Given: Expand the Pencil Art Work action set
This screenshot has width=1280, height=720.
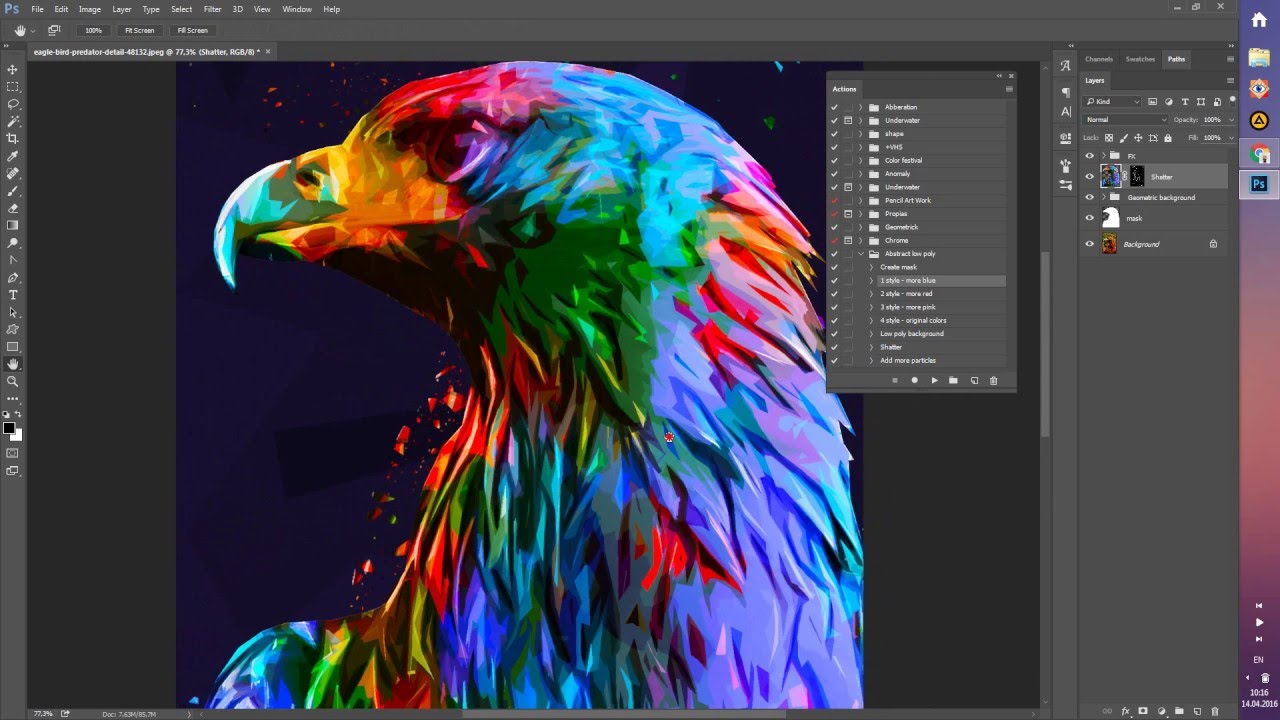Looking at the screenshot, I should [x=861, y=200].
